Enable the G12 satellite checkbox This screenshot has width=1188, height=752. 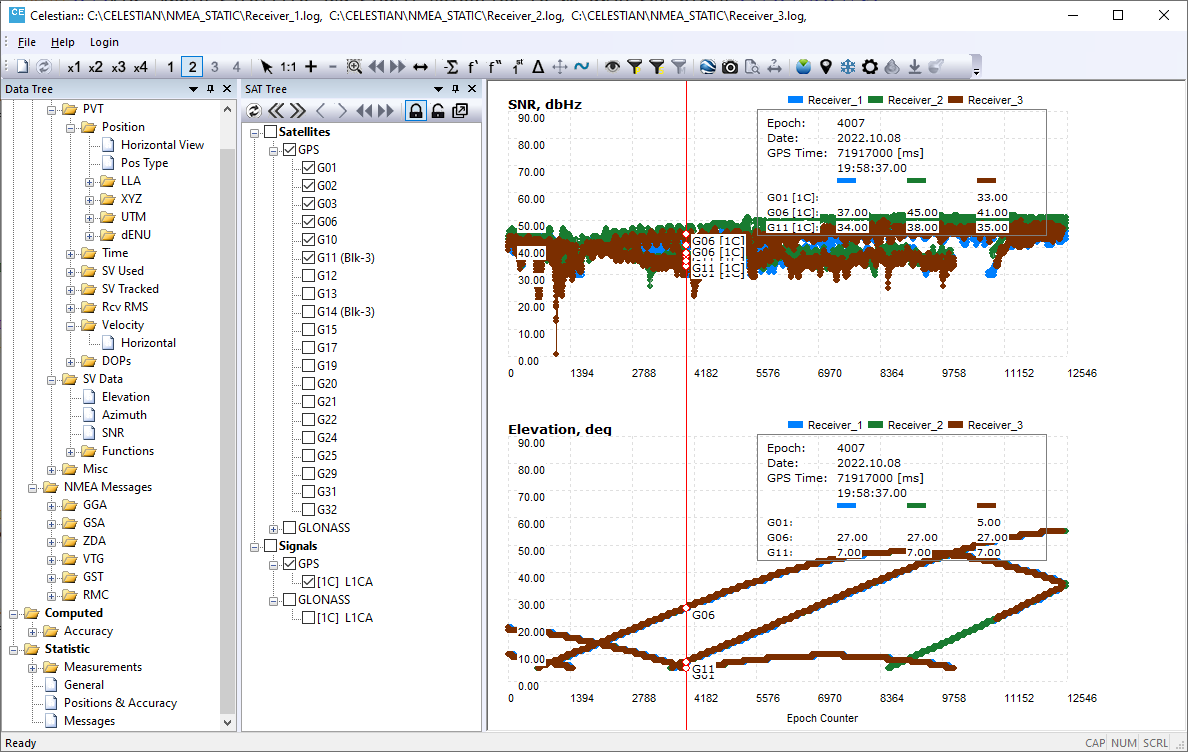(x=308, y=276)
